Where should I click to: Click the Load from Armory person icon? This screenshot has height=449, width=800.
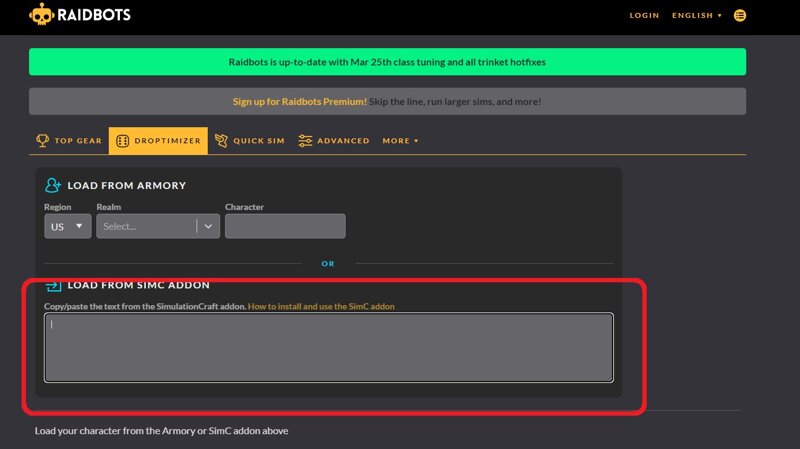click(x=53, y=185)
